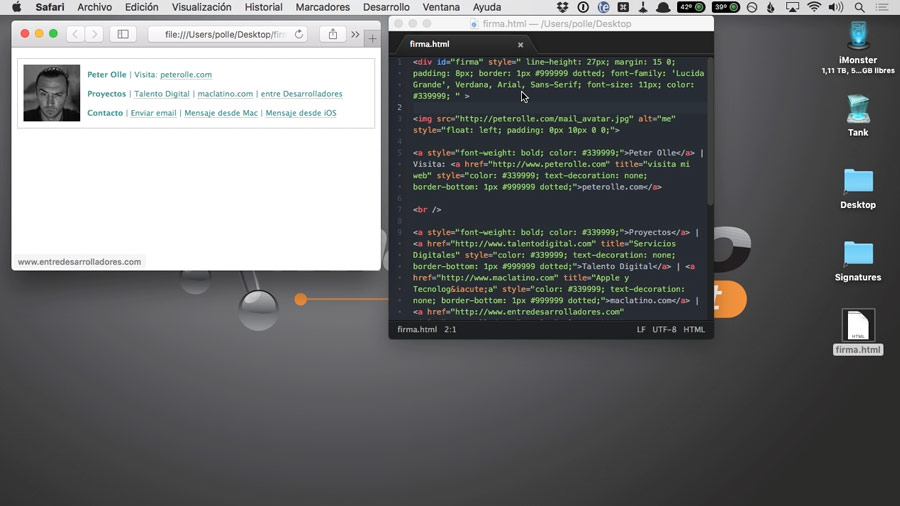This screenshot has height=506, width=900.
Task: Go back in Safari
Action: 75,34
